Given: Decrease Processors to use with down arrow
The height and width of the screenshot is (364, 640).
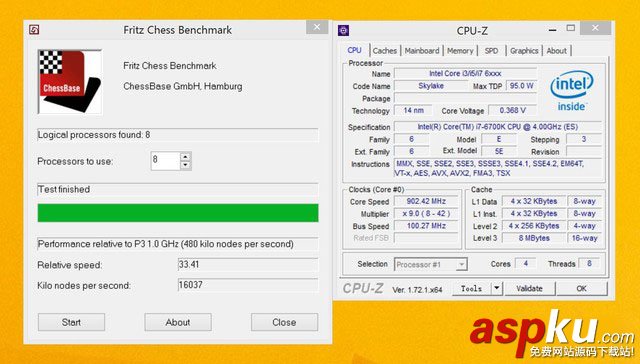Looking at the screenshot, I should pyautogui.click(x=186, y=165).
